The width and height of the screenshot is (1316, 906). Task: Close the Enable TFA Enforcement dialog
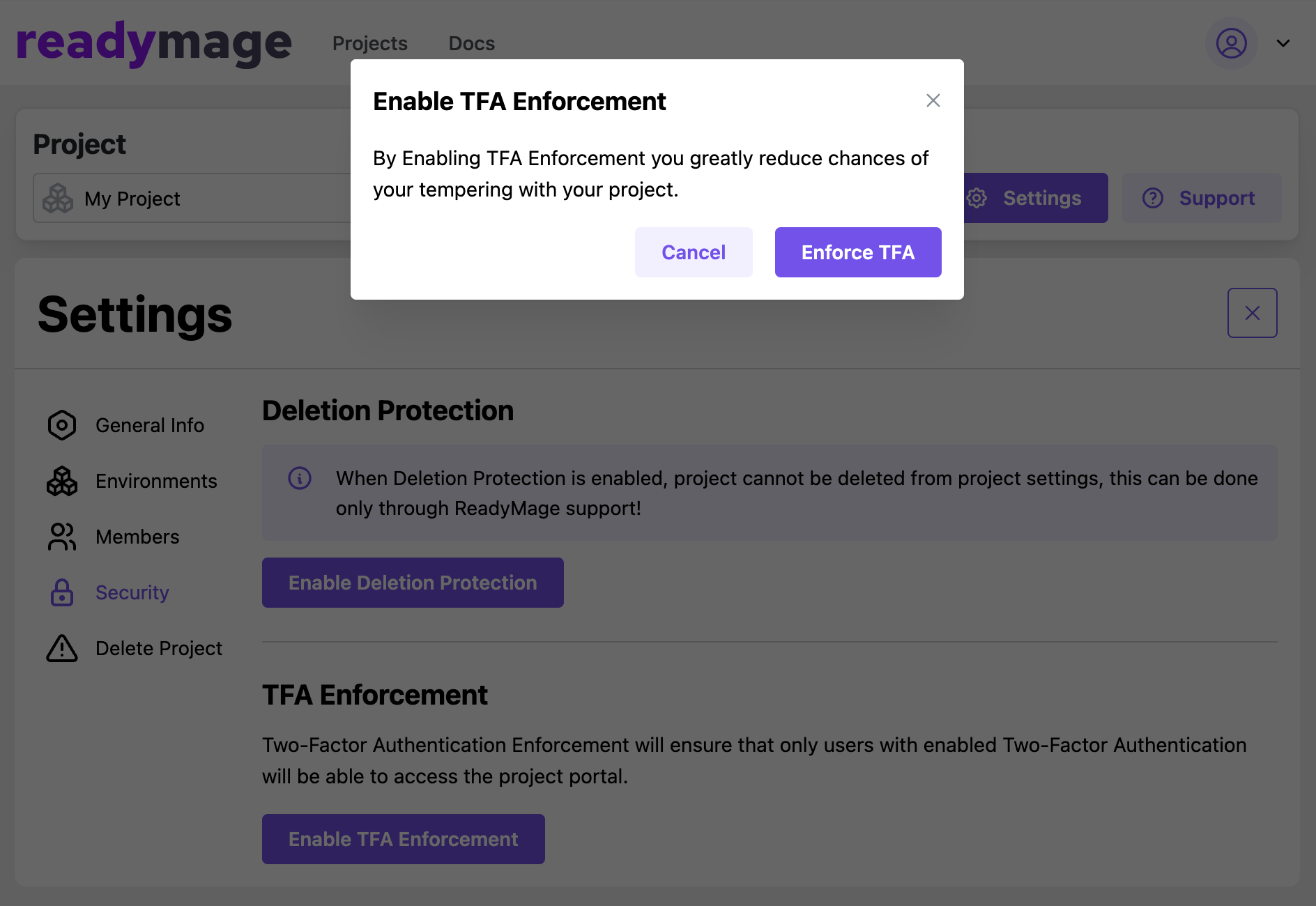click(x=933, y=100)
